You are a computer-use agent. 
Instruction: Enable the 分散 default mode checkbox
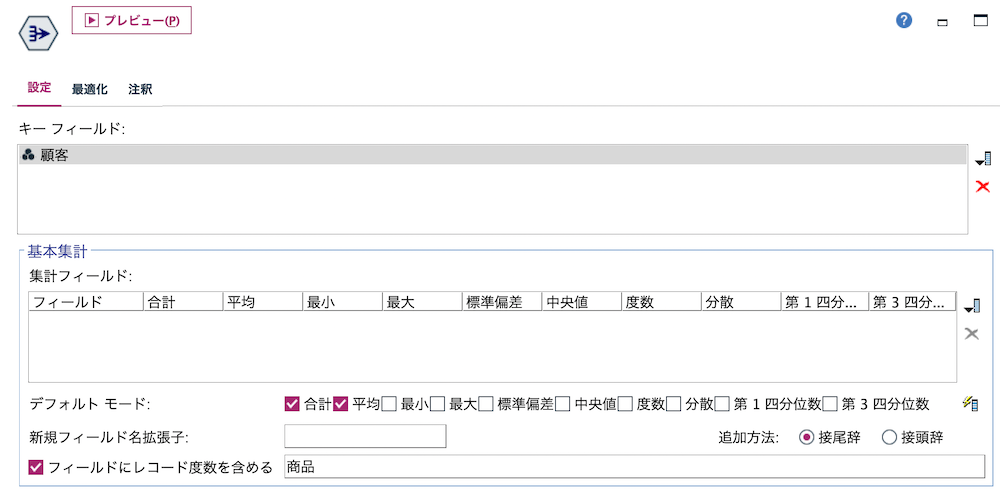[673, 404]
